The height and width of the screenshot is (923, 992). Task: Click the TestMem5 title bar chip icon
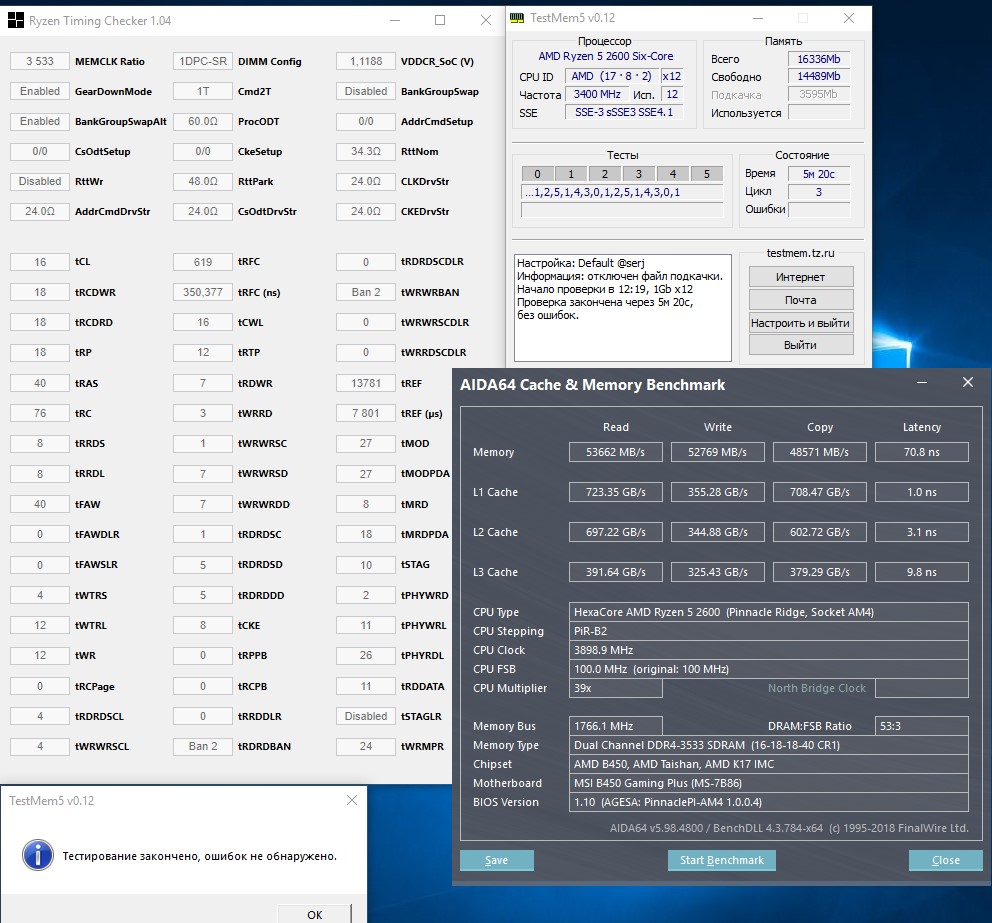coord(517,18)
